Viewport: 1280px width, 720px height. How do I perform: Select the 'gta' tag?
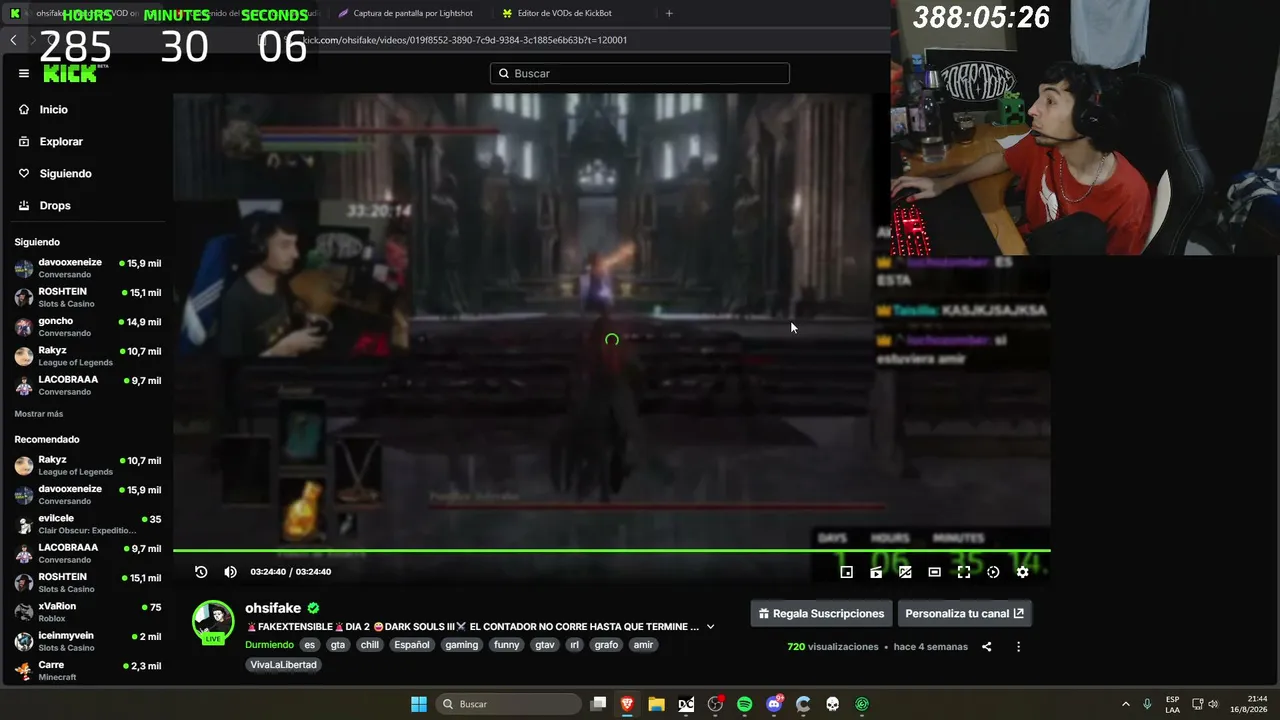pyautogui.click(x=338, y=645)
